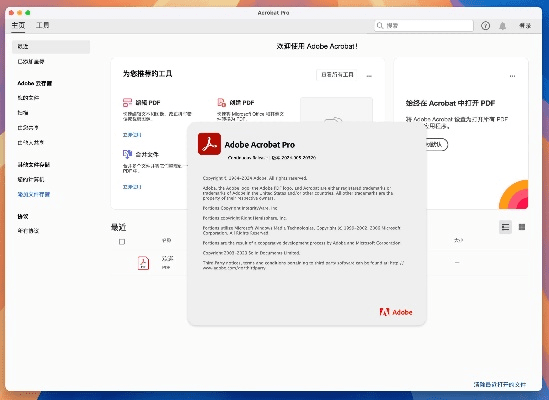Click the 查看所有工具 button

click(337, 75)
